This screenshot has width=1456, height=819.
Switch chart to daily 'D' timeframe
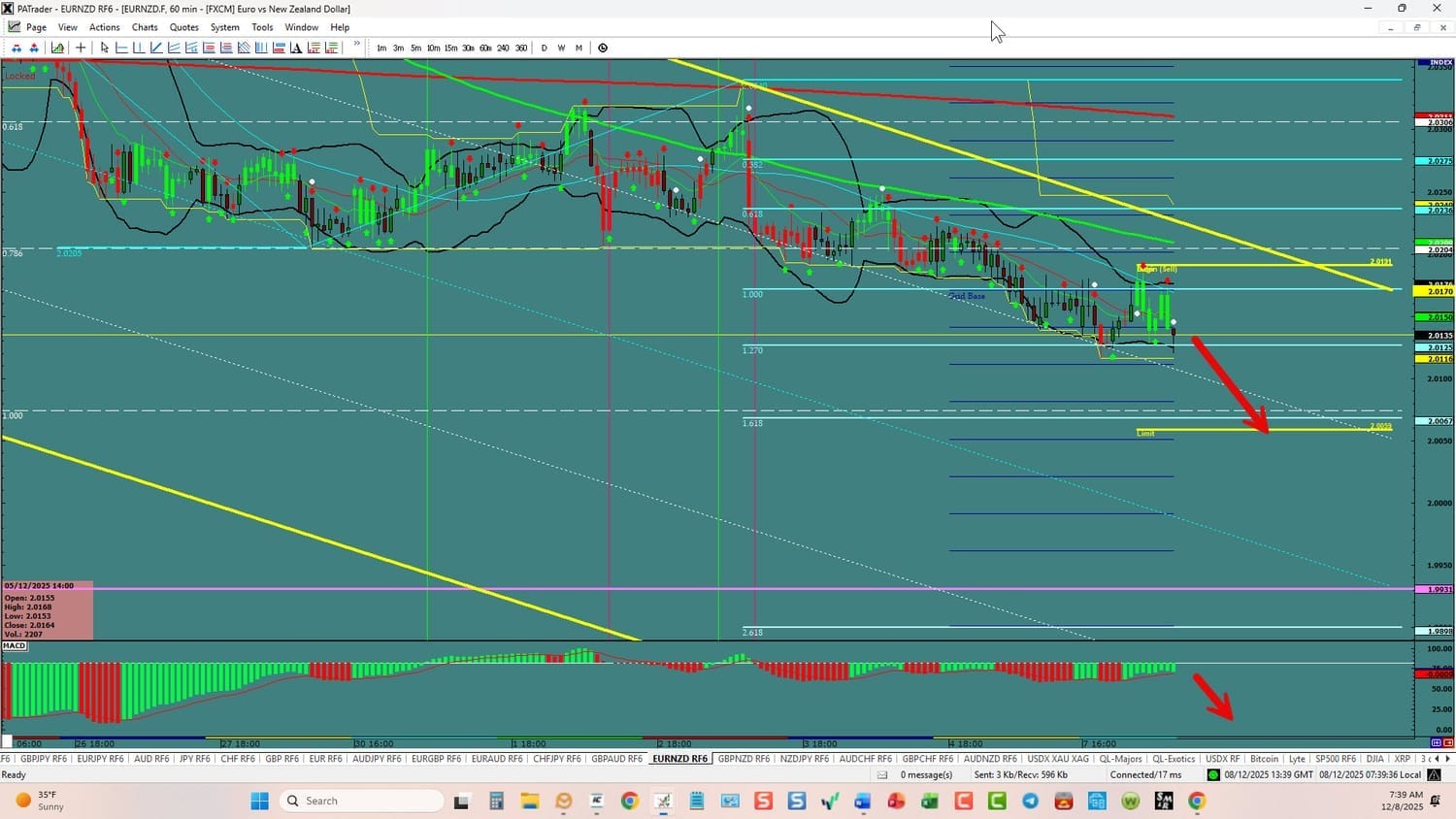[544, 48]
